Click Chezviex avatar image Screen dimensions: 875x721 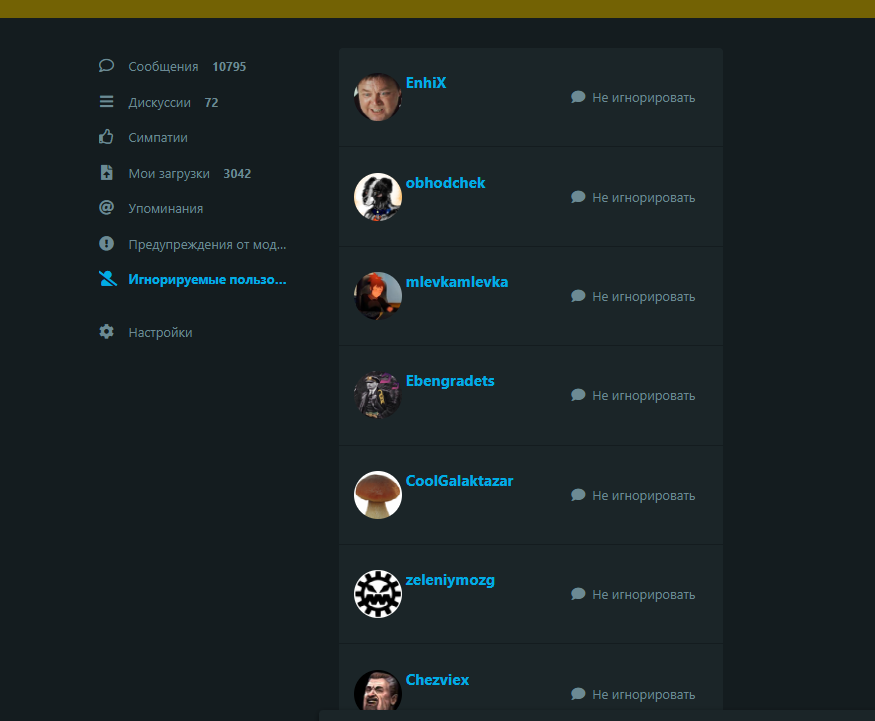(x=378, y=690)
